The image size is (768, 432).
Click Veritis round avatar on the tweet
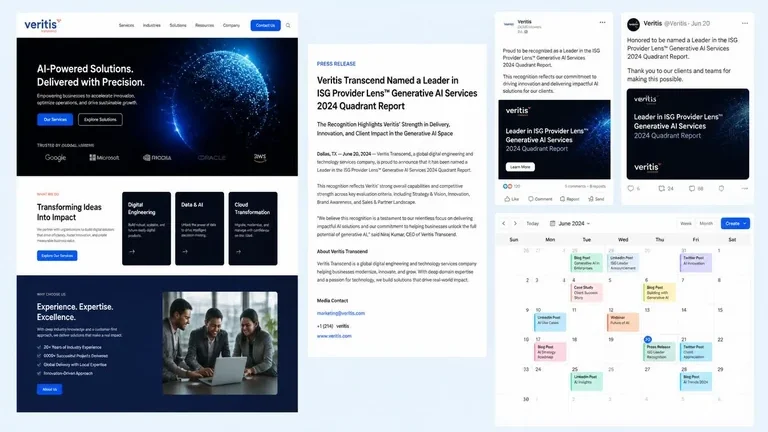coord(633,24)
